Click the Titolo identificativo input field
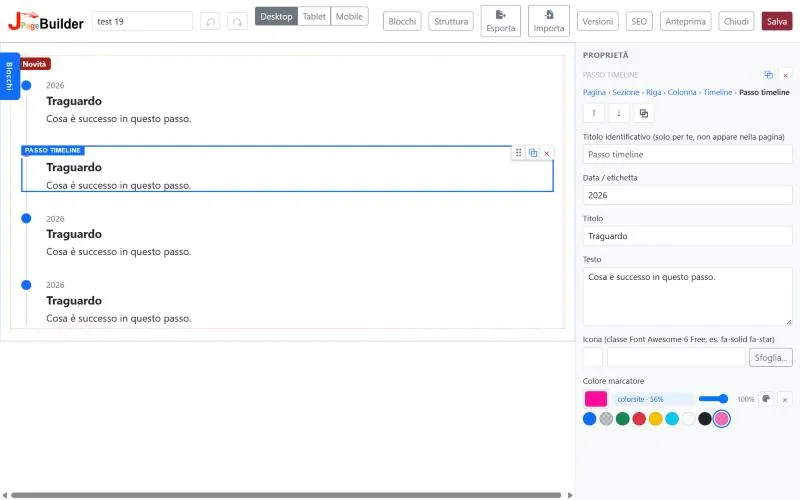The height and width of the screenshot is (500, 800). coord(687,155)
